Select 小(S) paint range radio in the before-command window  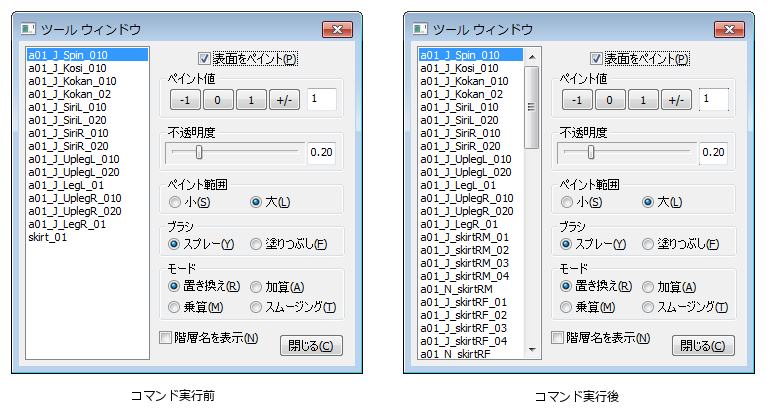point(175,203)
